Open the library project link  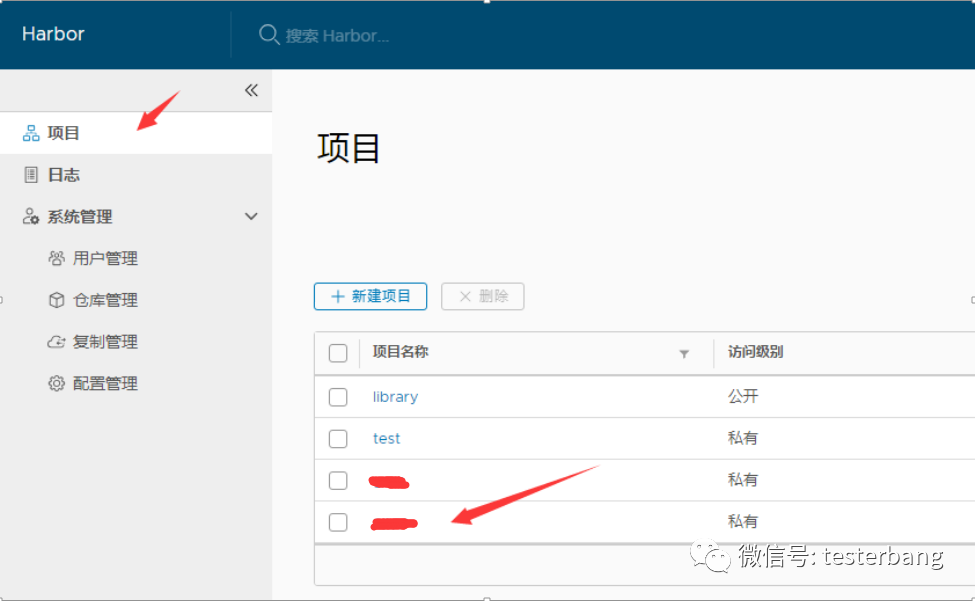[x=395, y=397]
